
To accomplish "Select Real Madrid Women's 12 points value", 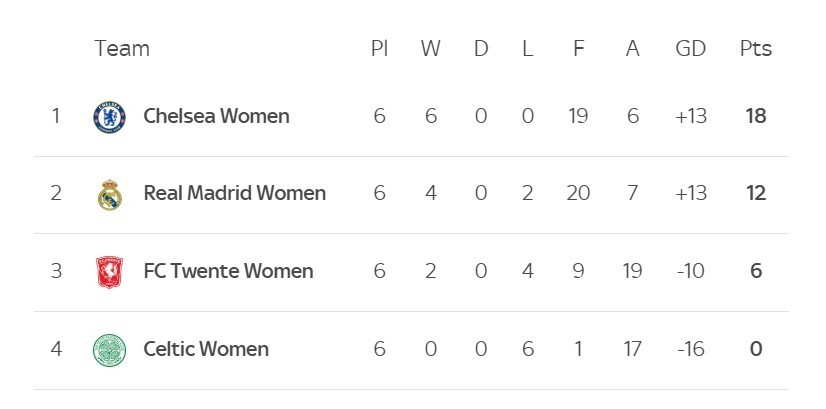I will [x=756, y=193].
